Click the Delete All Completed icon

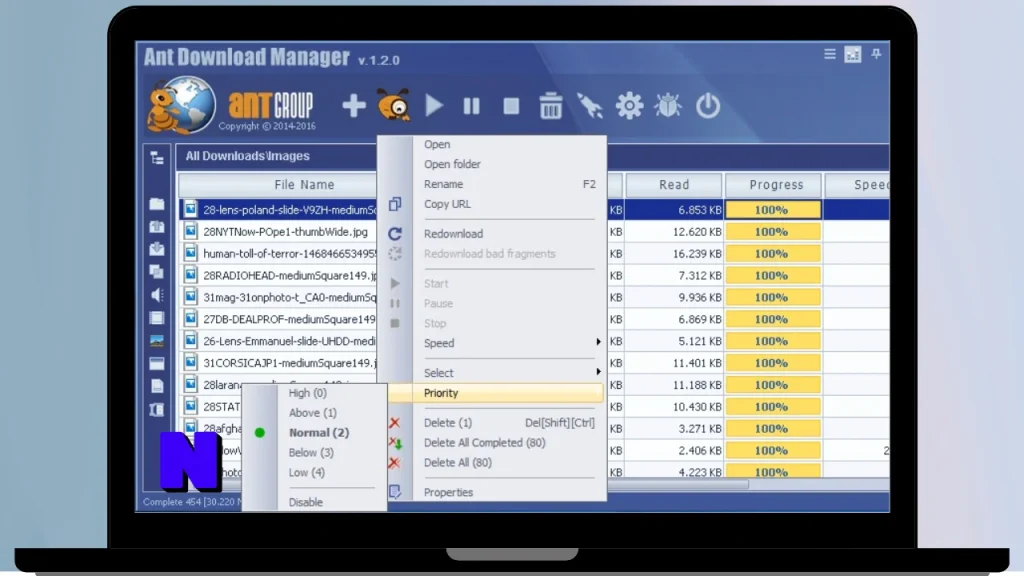coord(395,443)
